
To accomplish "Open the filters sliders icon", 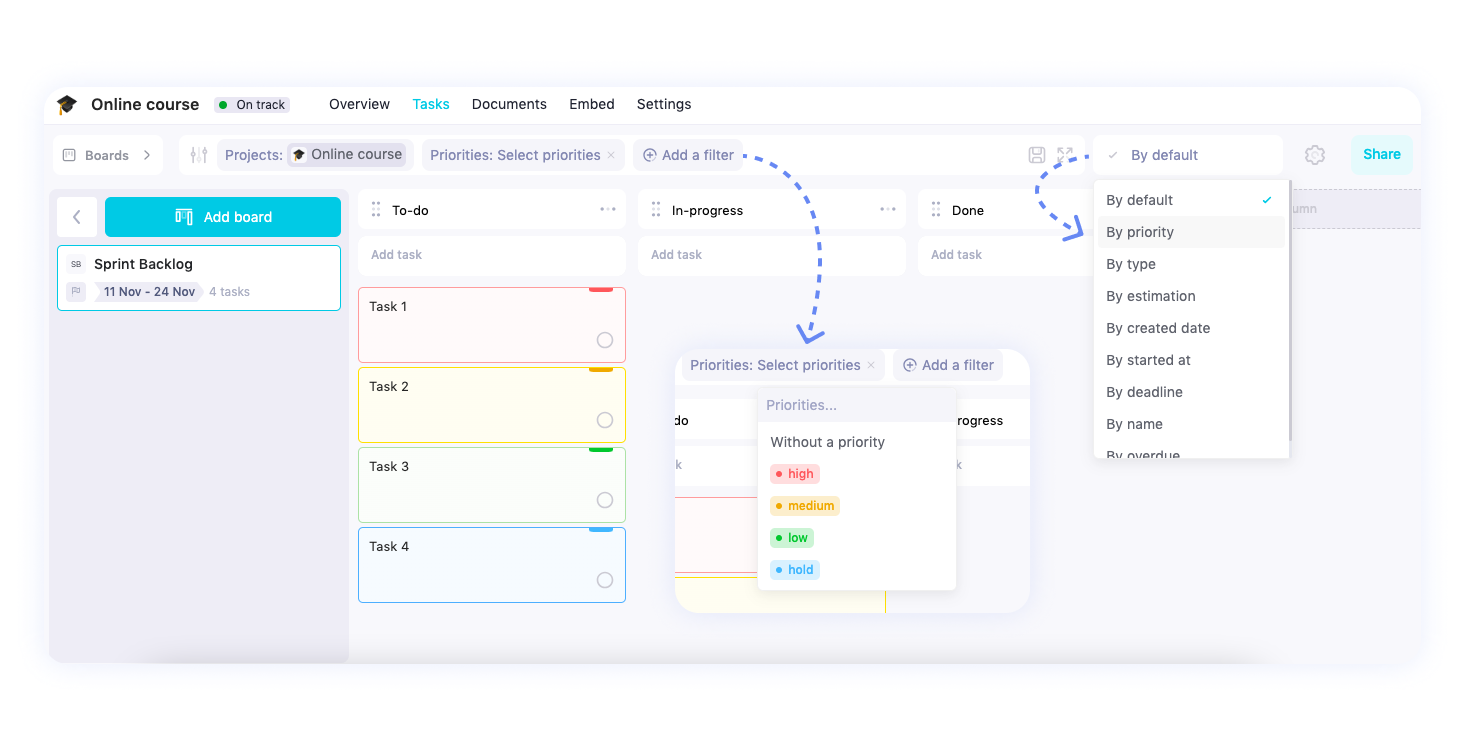I will coord(198,154).
